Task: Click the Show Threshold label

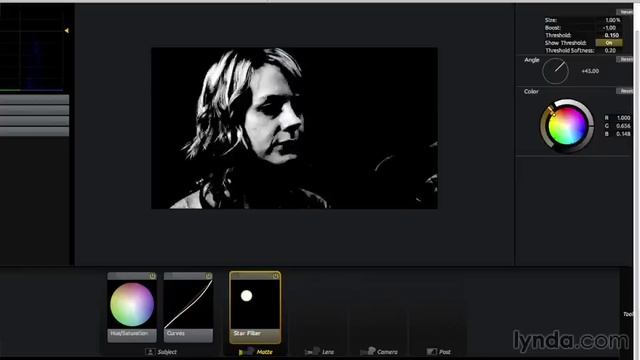Action: pos(565,43)
